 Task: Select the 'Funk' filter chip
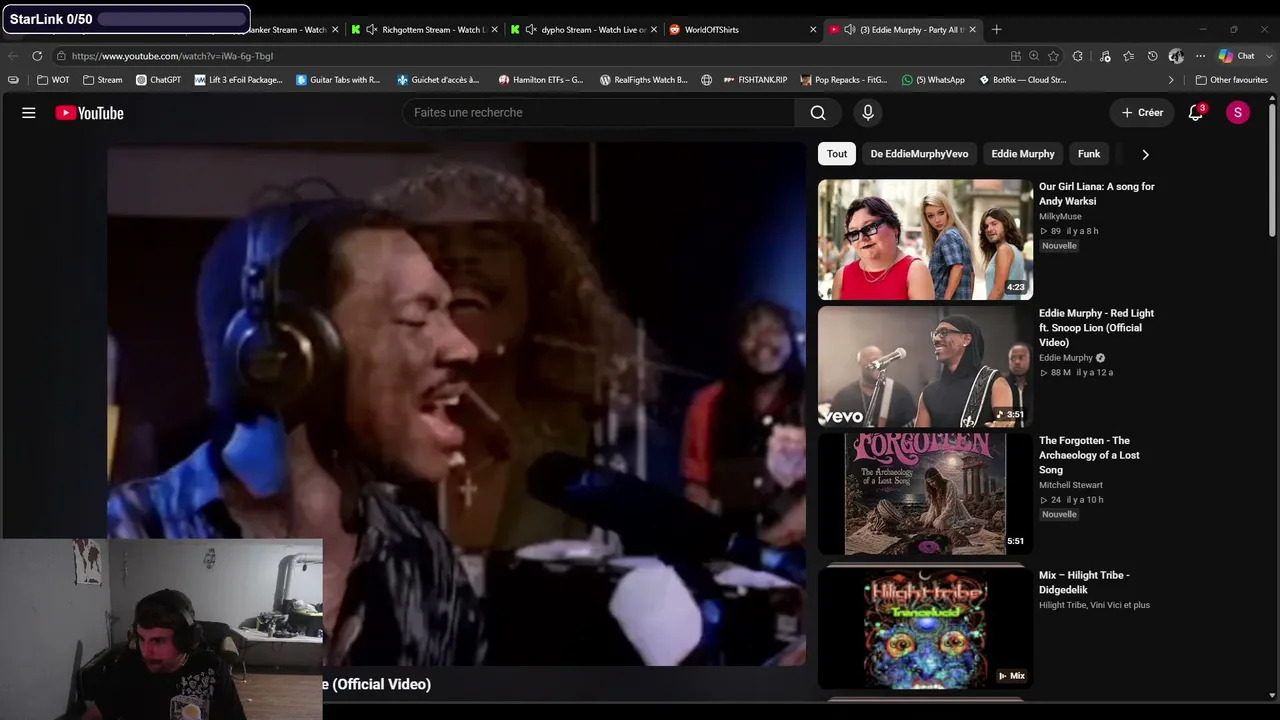[1089, 154]
